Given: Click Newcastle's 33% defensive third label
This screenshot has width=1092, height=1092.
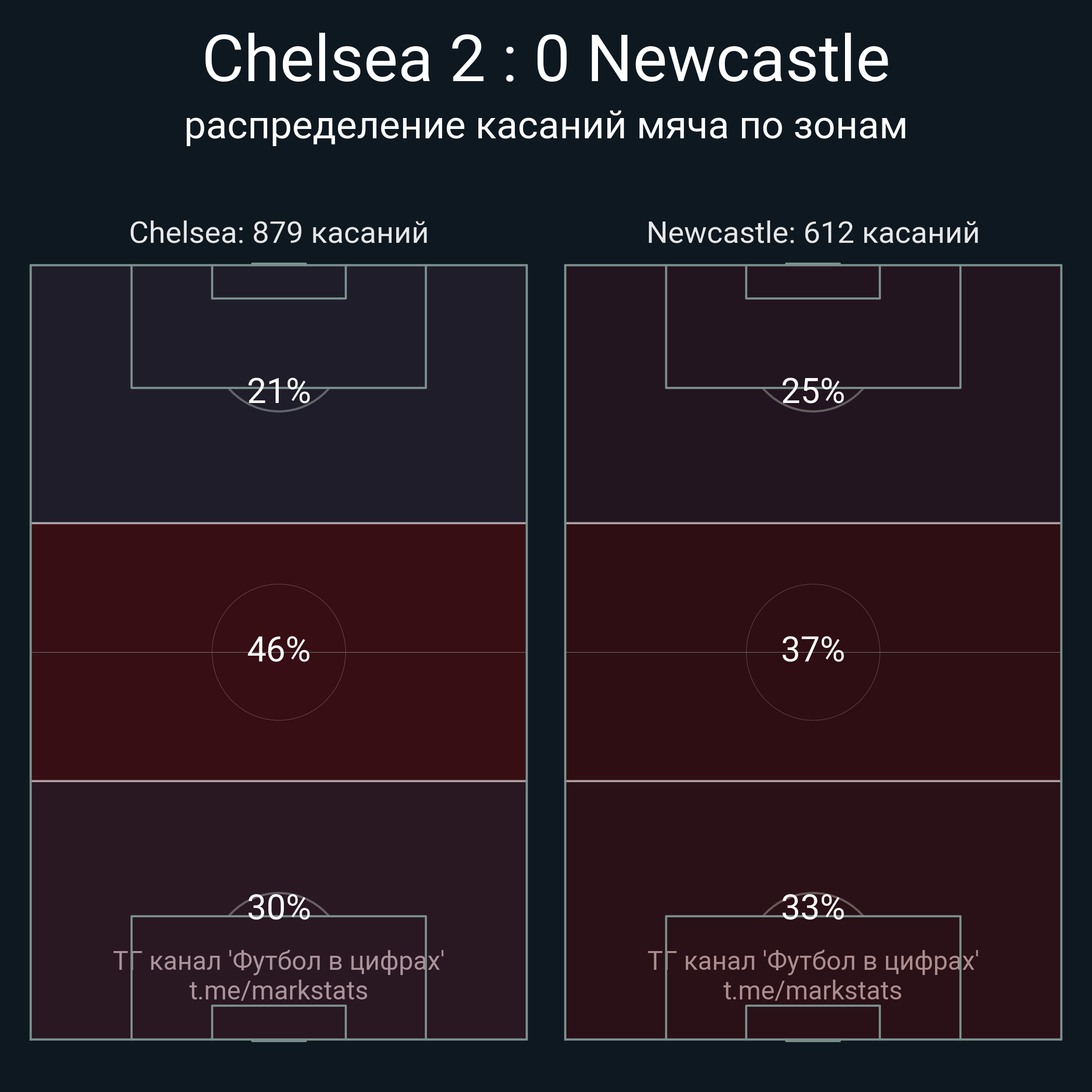Looking at the screenshot, I should (813, 908).
